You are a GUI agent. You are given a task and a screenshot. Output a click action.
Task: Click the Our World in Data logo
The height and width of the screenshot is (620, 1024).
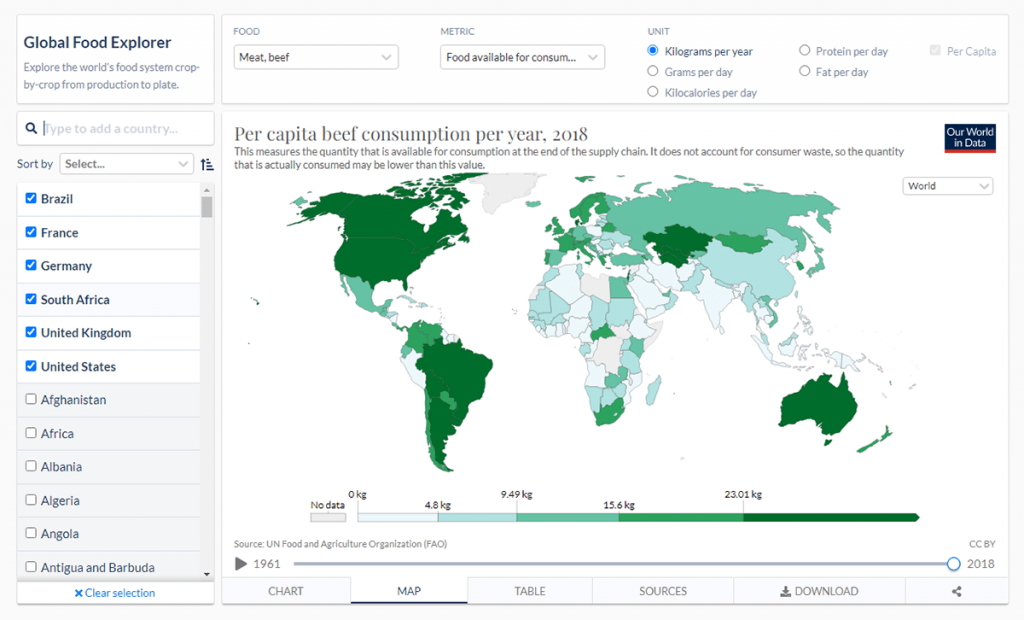click(x=969, y=138)
